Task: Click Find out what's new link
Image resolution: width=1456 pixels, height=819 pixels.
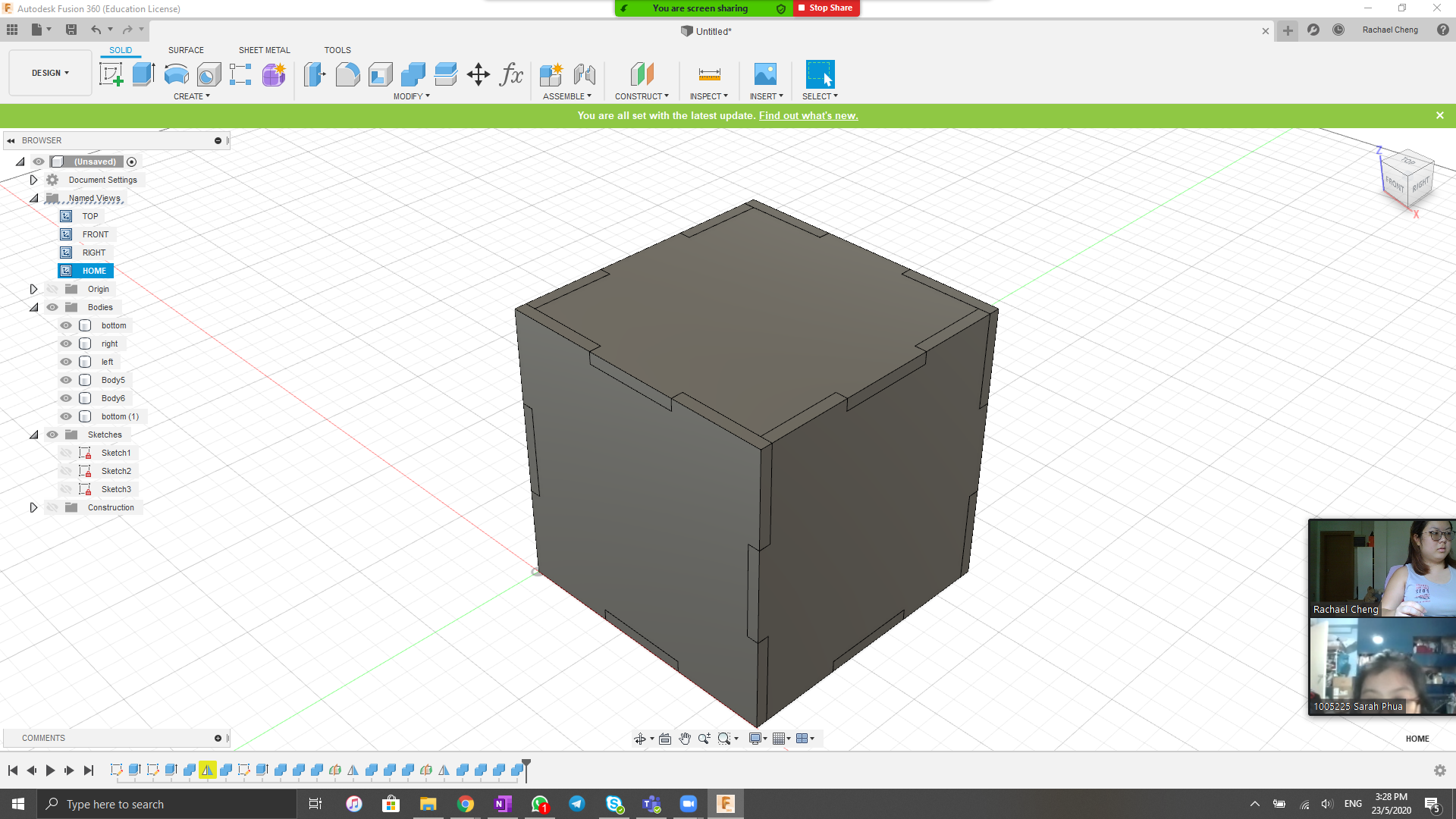Action: click(808, 115)
